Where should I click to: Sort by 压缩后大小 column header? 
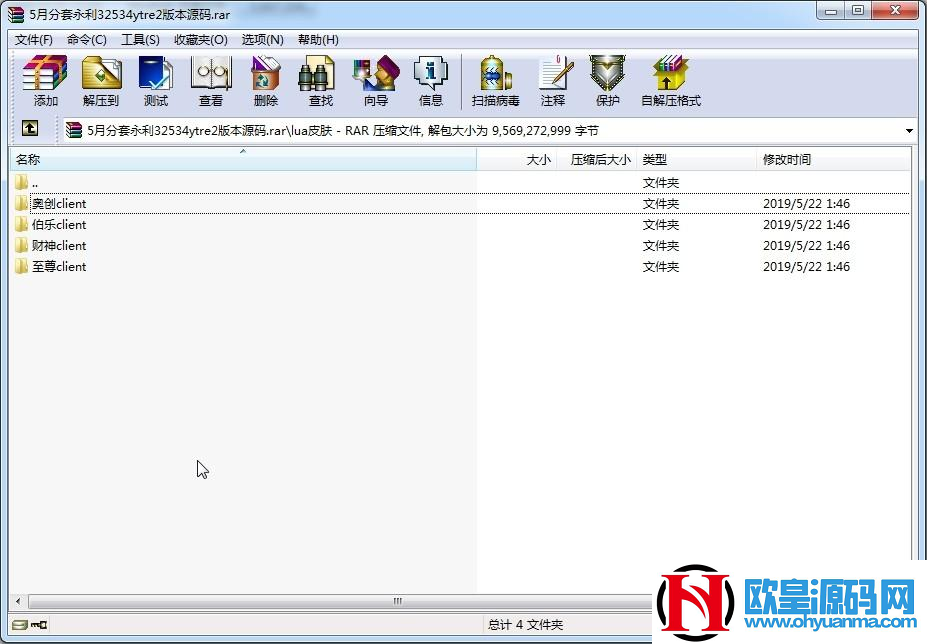point(597,160)
